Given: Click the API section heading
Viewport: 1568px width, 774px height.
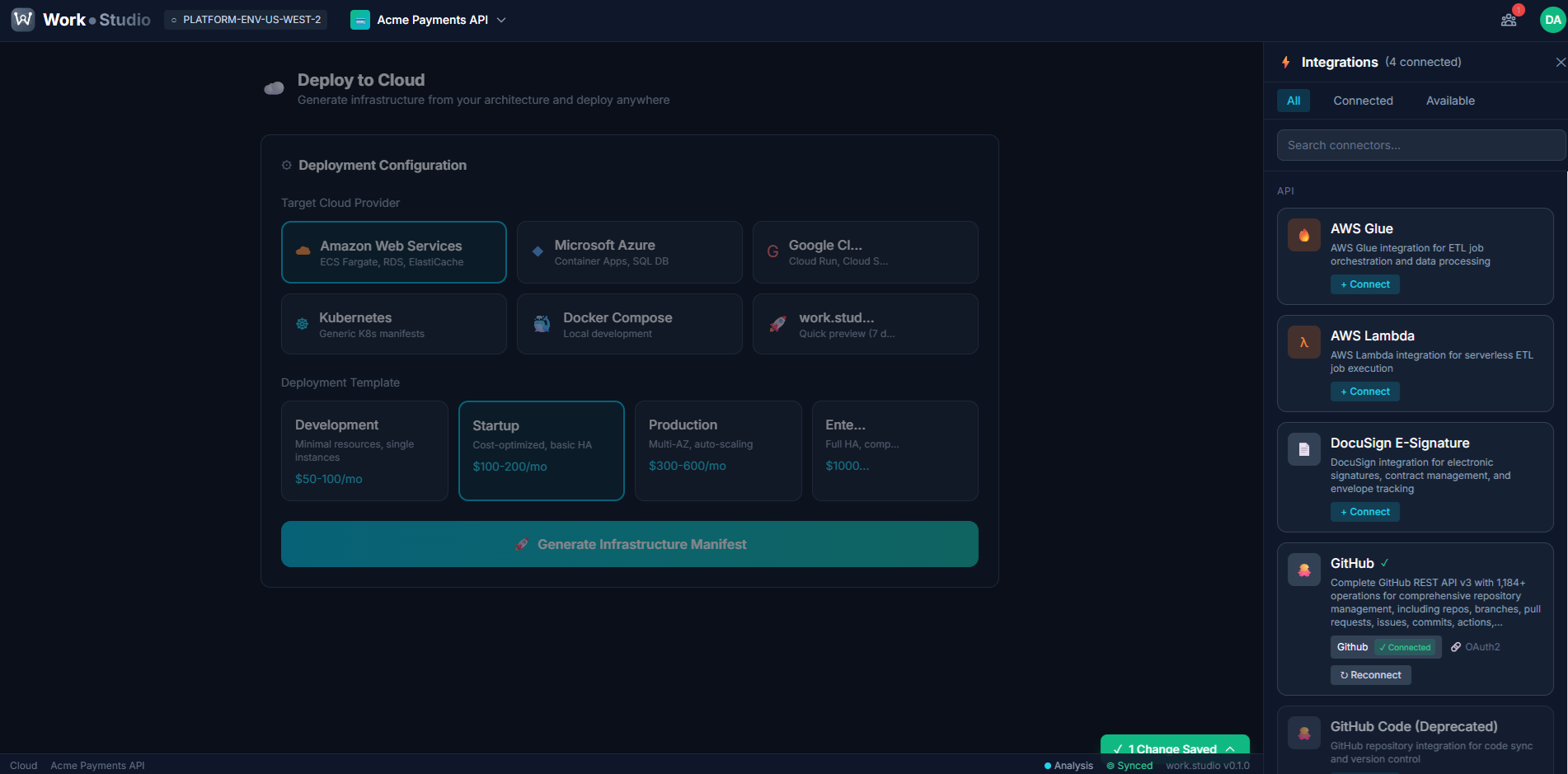Looking at the screenshot, I should coord(1285,191).
